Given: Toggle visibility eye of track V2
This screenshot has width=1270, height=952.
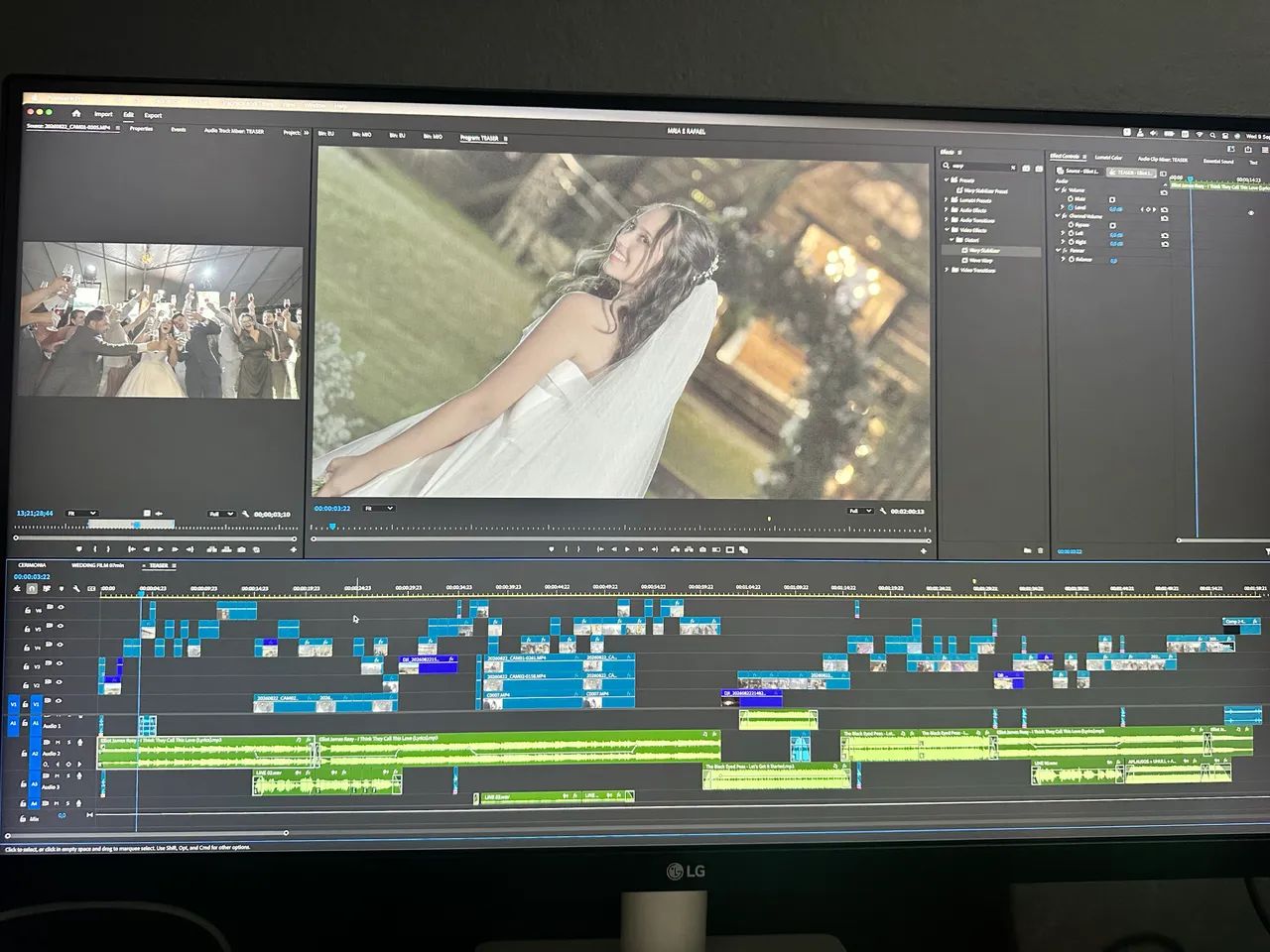Looking at the screenshot, I should click(59, 682).
